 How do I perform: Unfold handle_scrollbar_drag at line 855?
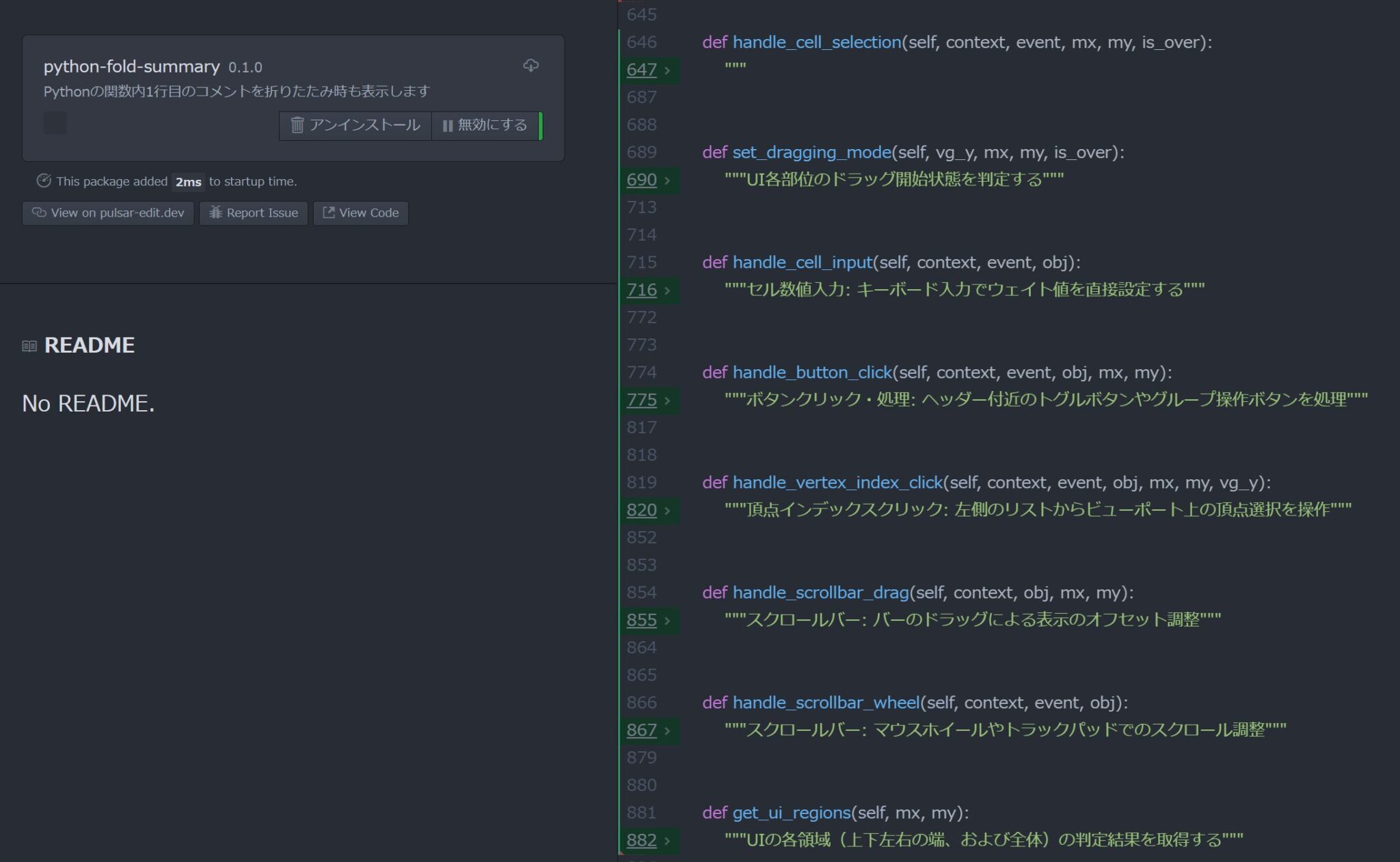tap(667, 621)
